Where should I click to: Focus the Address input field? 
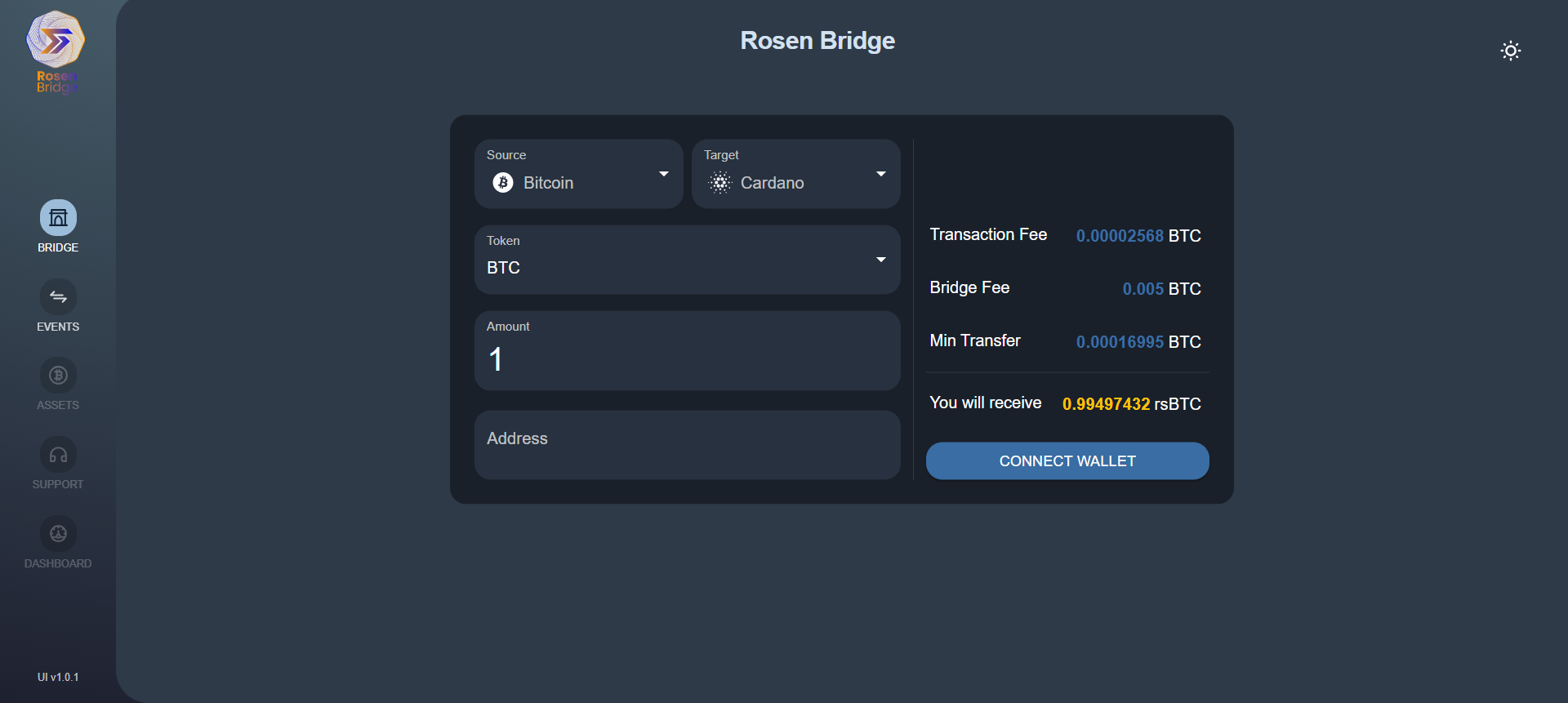(688, 445)
